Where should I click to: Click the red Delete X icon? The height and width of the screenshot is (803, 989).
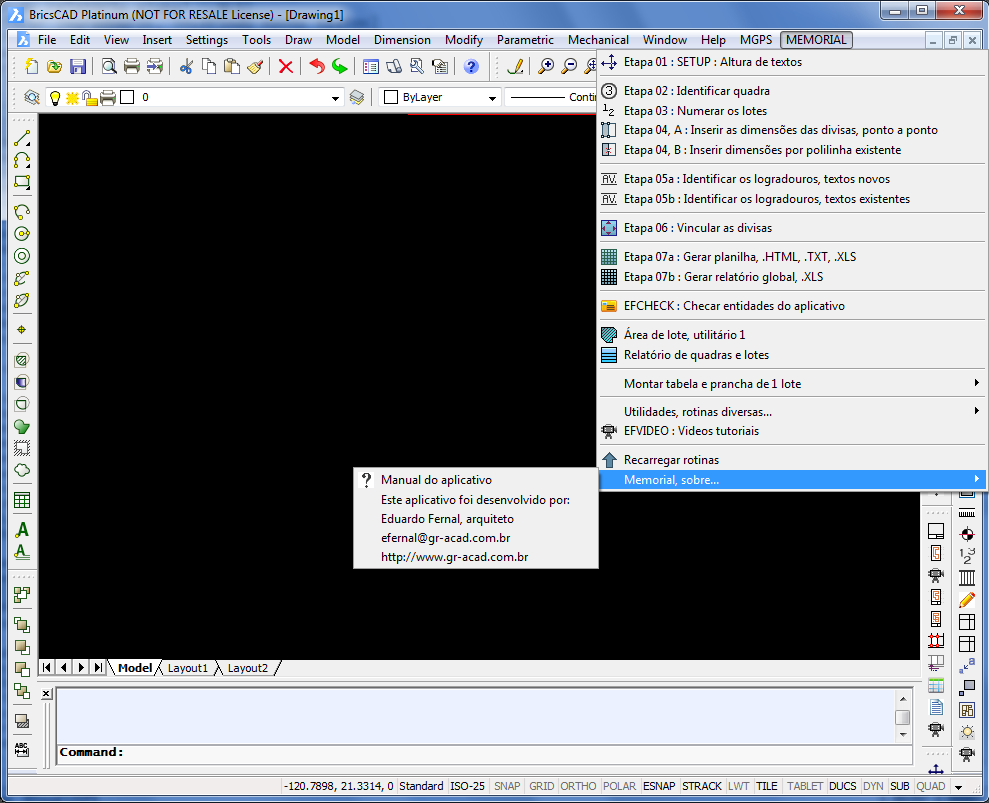pyautogui.click(x=286, y=67)
